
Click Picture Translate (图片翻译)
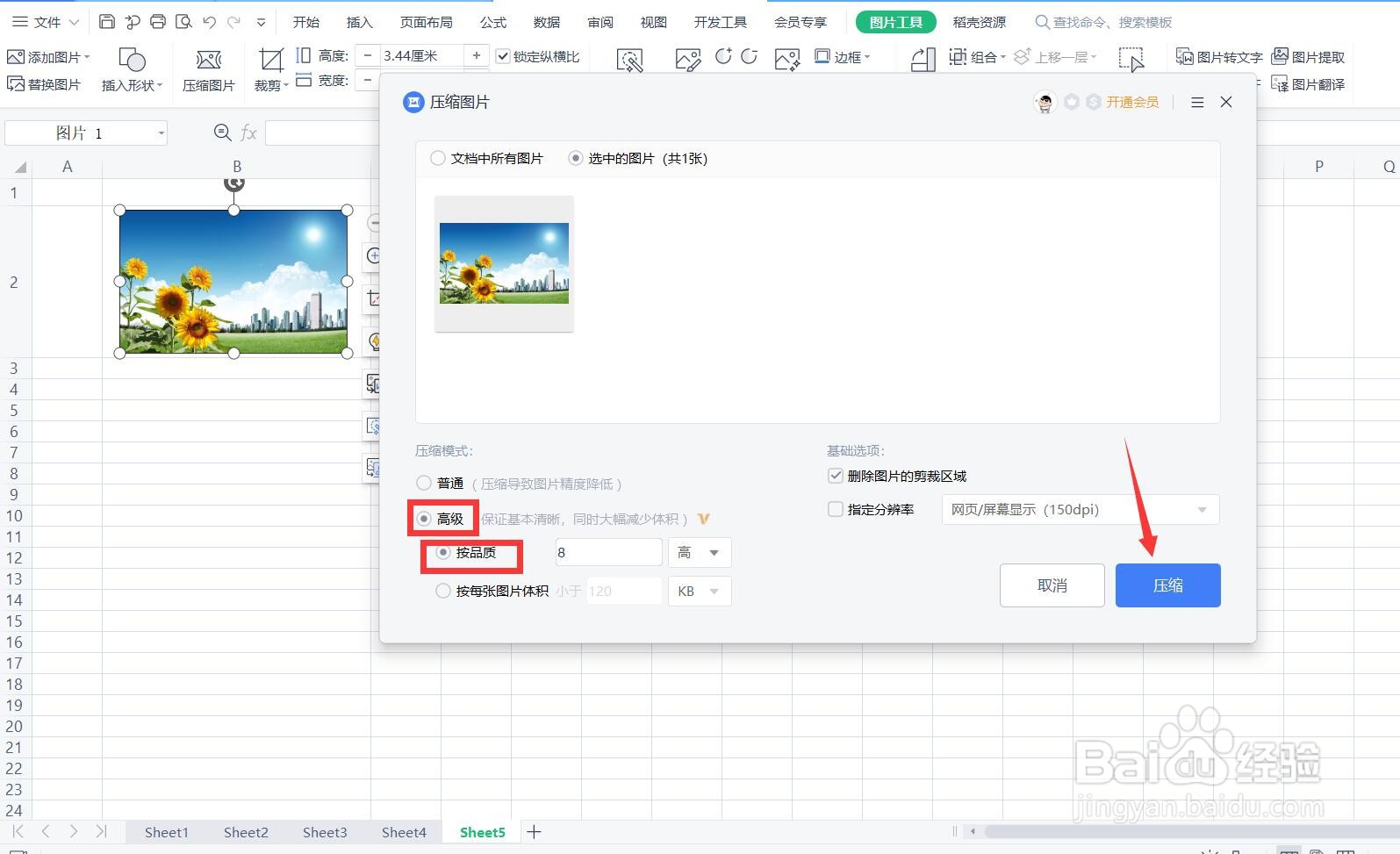1308,84
